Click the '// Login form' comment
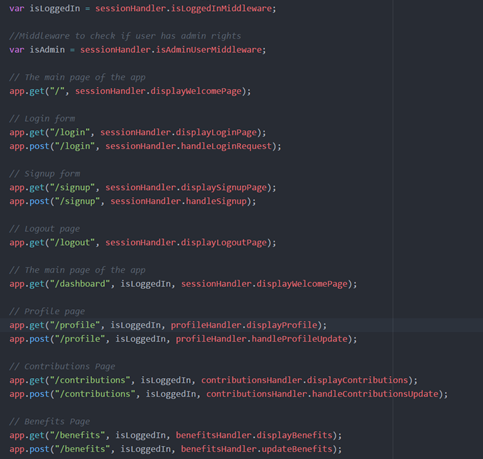Viewport: 483px width, 459px height. [42, 119]
